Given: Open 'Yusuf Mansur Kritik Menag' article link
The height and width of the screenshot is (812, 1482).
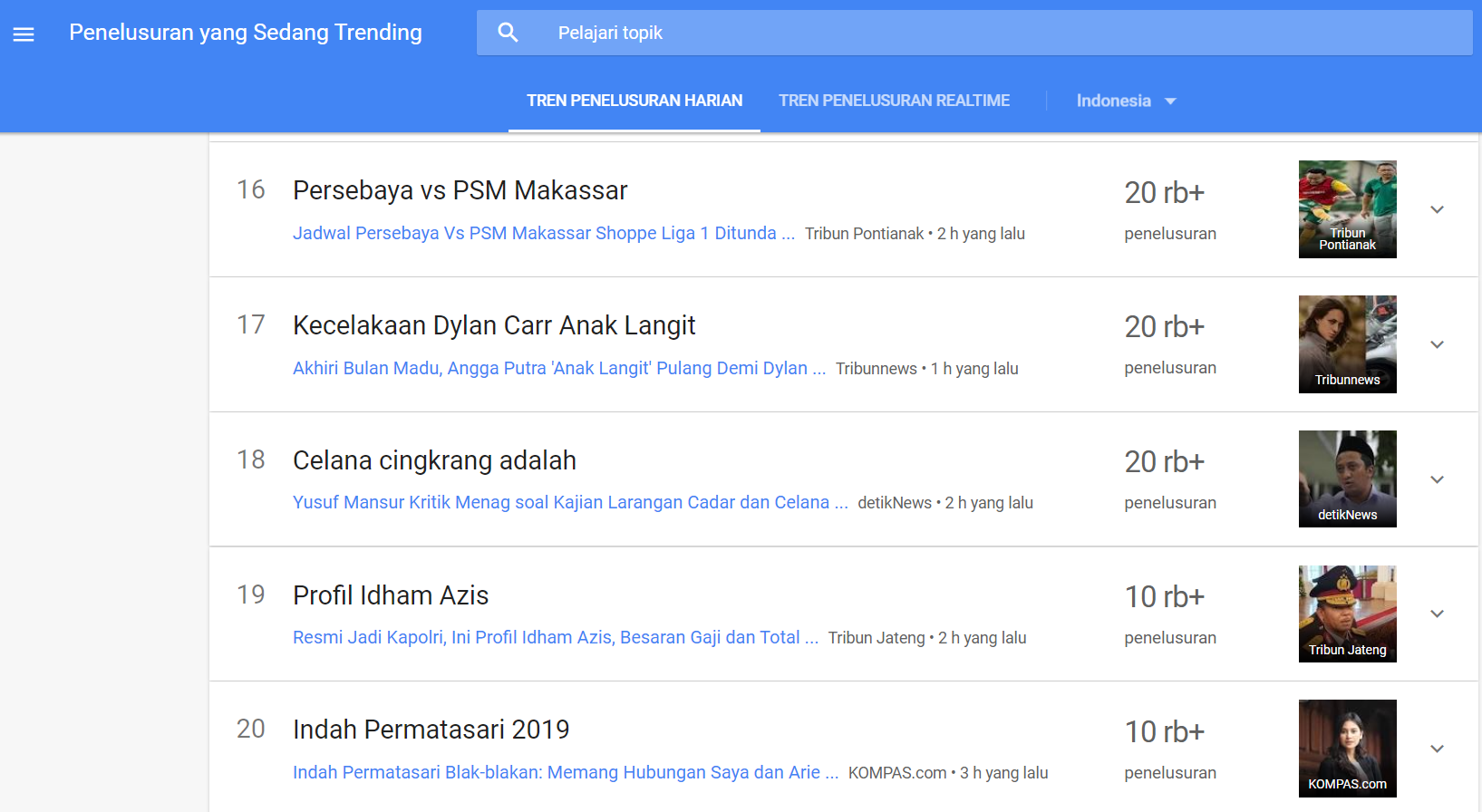Looking at the screenshot, I should tap(570, 502).
